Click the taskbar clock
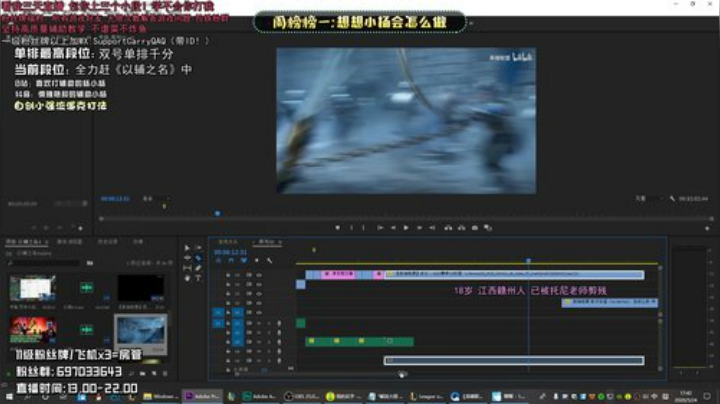The height and width of the screenshot is (404, 720). click(686, 396)
